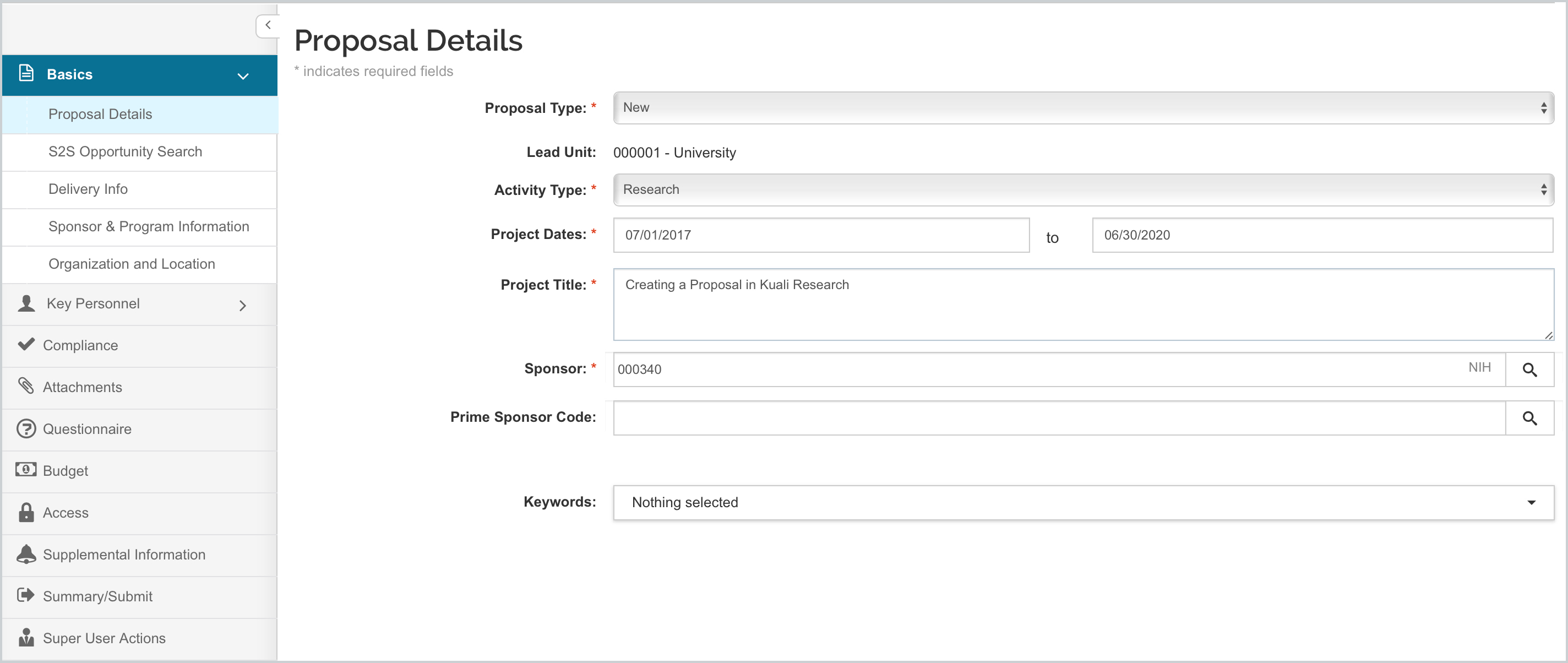Image resolution: width=1568 pixels, height=663 pixels.
Task: Click the 'NIH' sponsor label
Action: click(1479, 368)
